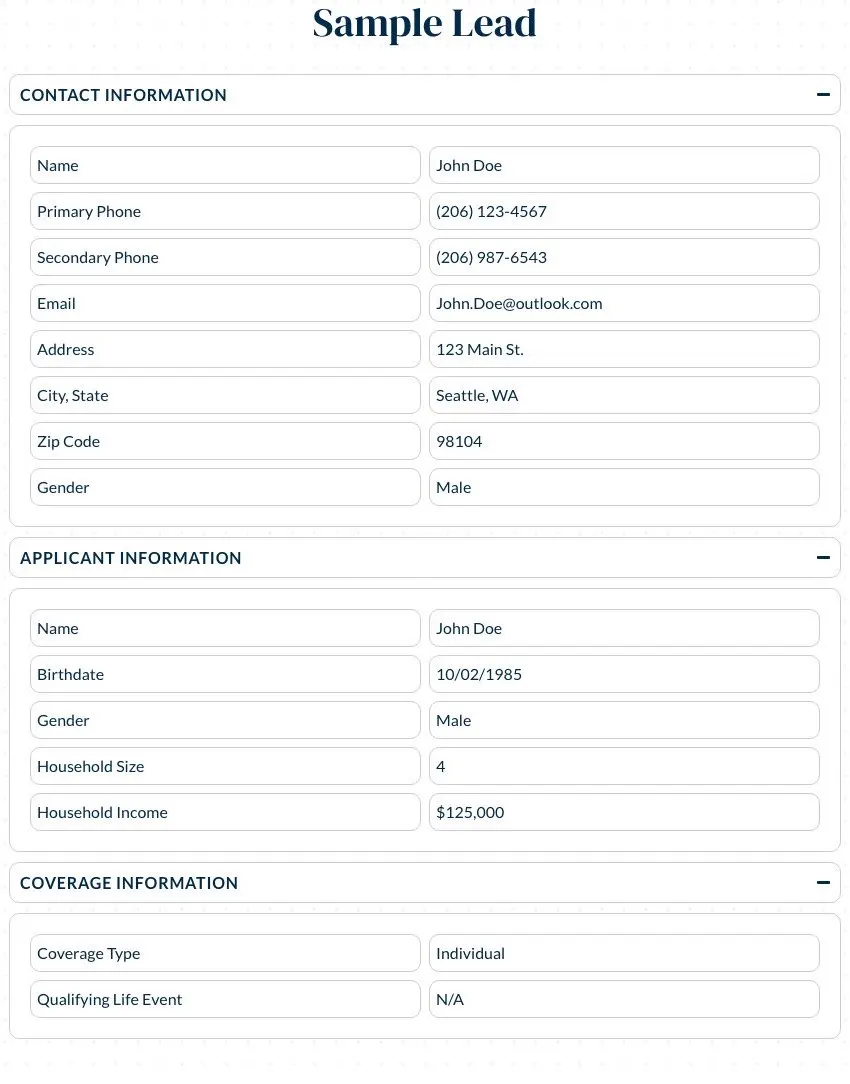Click the Zip Code label

[x=225, y=441]
